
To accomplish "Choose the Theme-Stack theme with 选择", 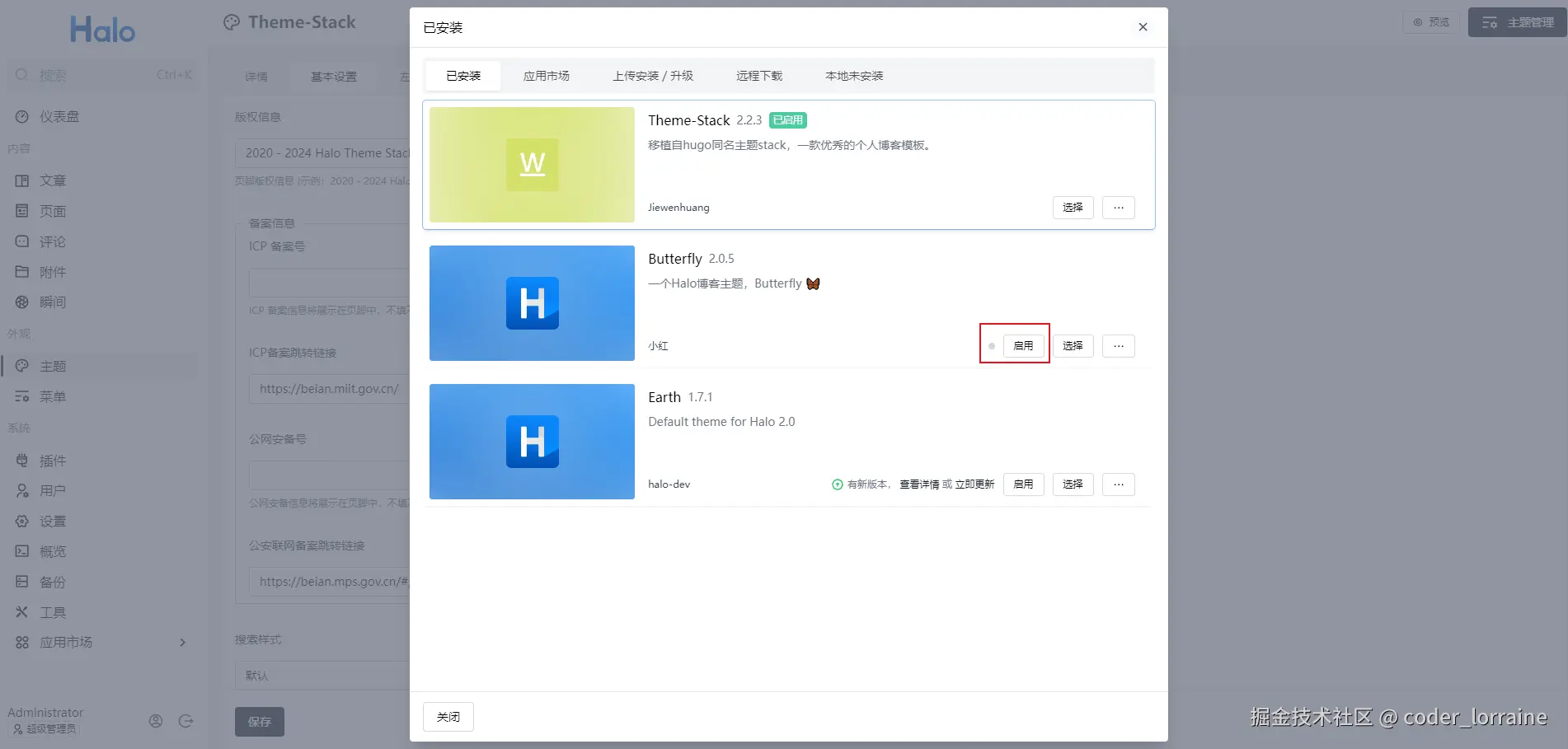I will point(1073,208).
